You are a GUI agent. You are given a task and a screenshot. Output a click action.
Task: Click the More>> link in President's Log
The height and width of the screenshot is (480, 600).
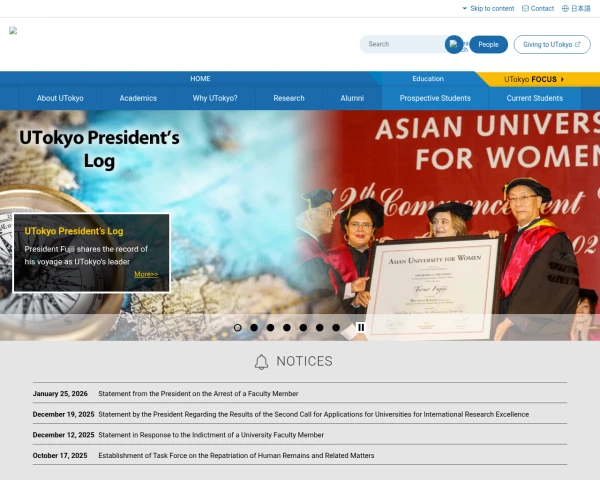tap(146, 274)
